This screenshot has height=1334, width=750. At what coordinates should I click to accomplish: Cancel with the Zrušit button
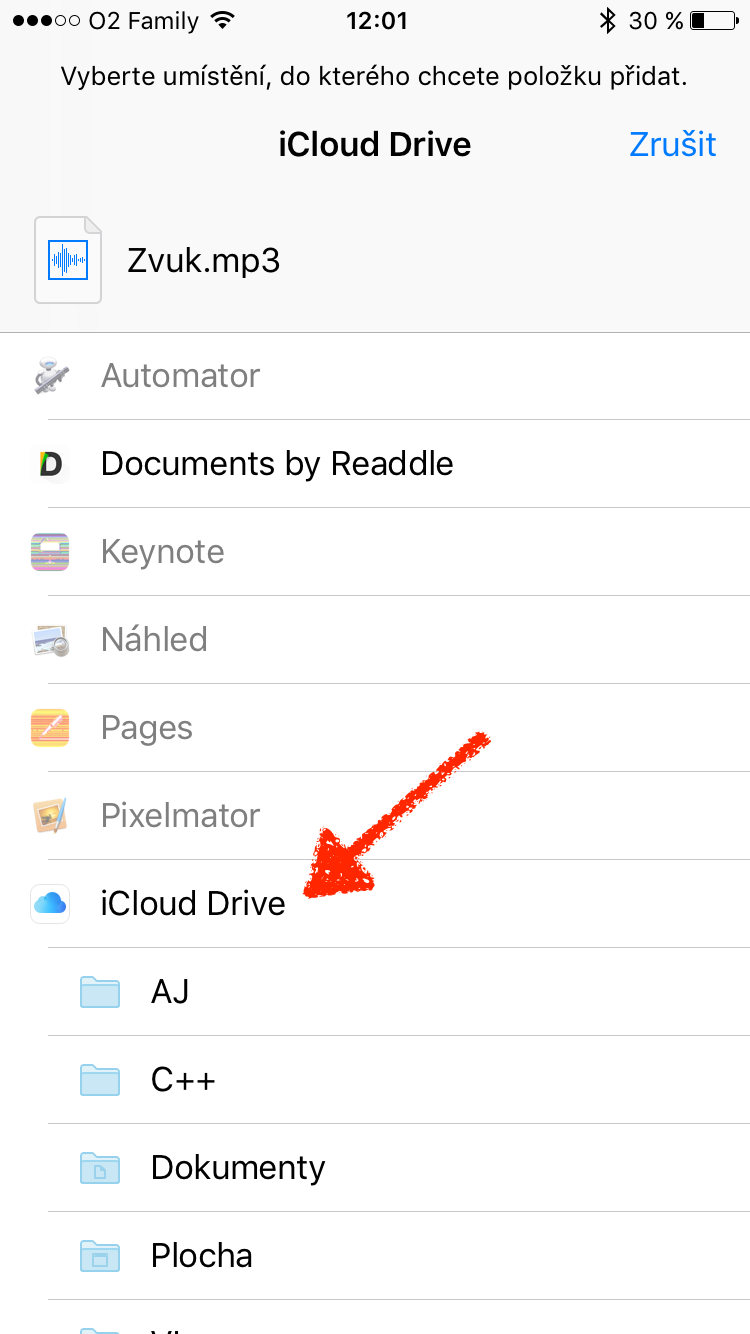(672, 144)
